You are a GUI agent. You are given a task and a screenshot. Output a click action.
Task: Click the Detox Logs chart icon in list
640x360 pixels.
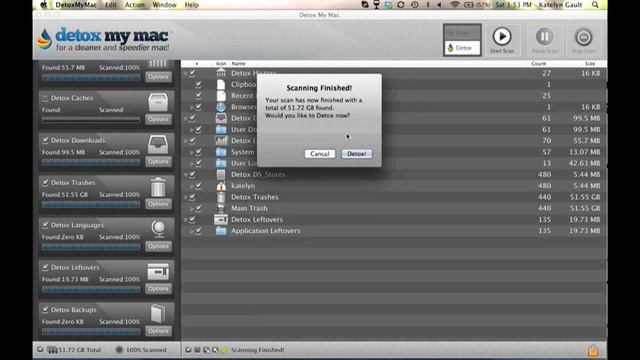click(221, 141)
